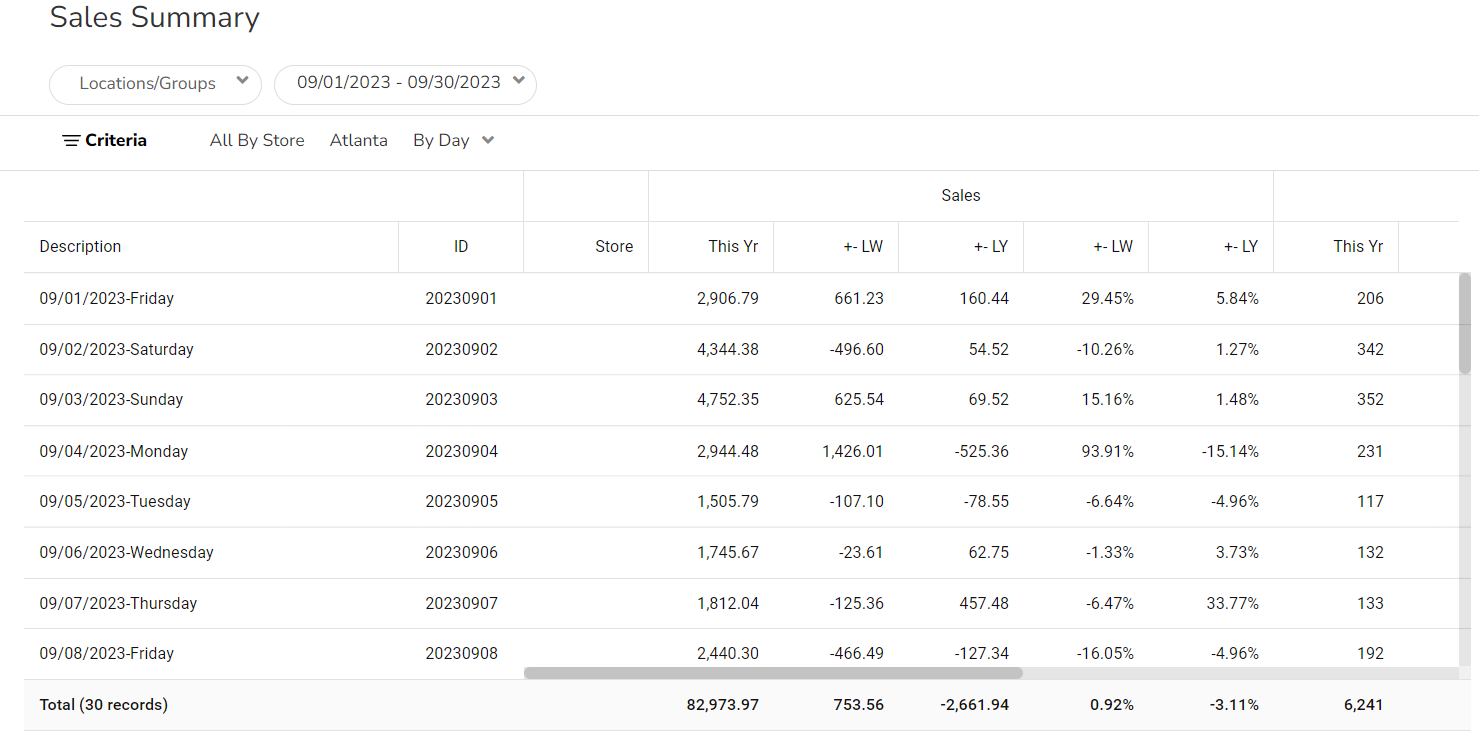Image resolution: width=1479 pixels, height=743 pixels.
Task: Click ID 20230906 cell
Action: point(461,553)
